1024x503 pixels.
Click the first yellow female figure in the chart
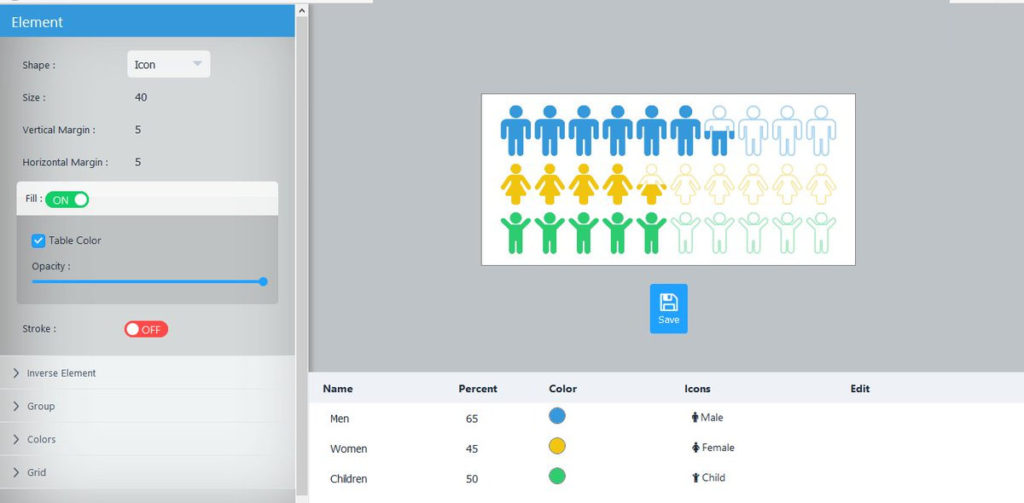(515, 184)
